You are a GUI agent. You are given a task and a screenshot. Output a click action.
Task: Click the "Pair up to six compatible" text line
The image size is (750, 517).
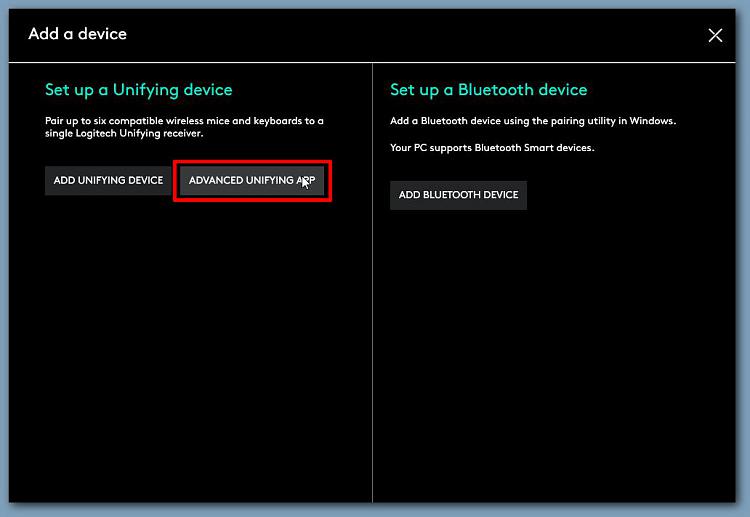pos(184,121)
